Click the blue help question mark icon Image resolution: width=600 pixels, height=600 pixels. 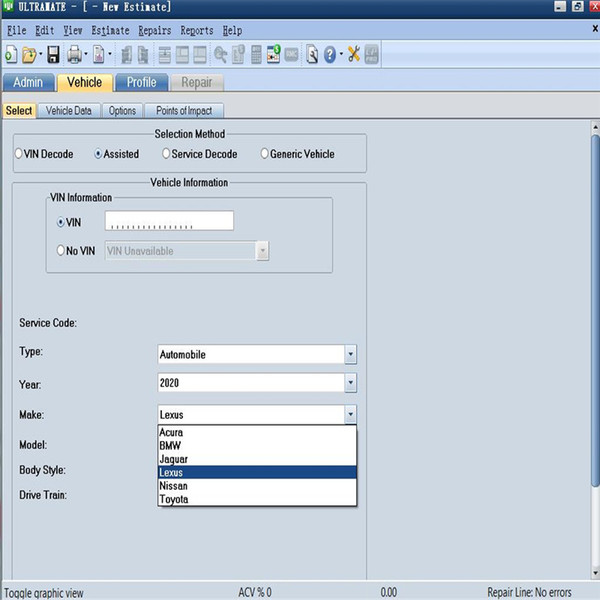331,54
